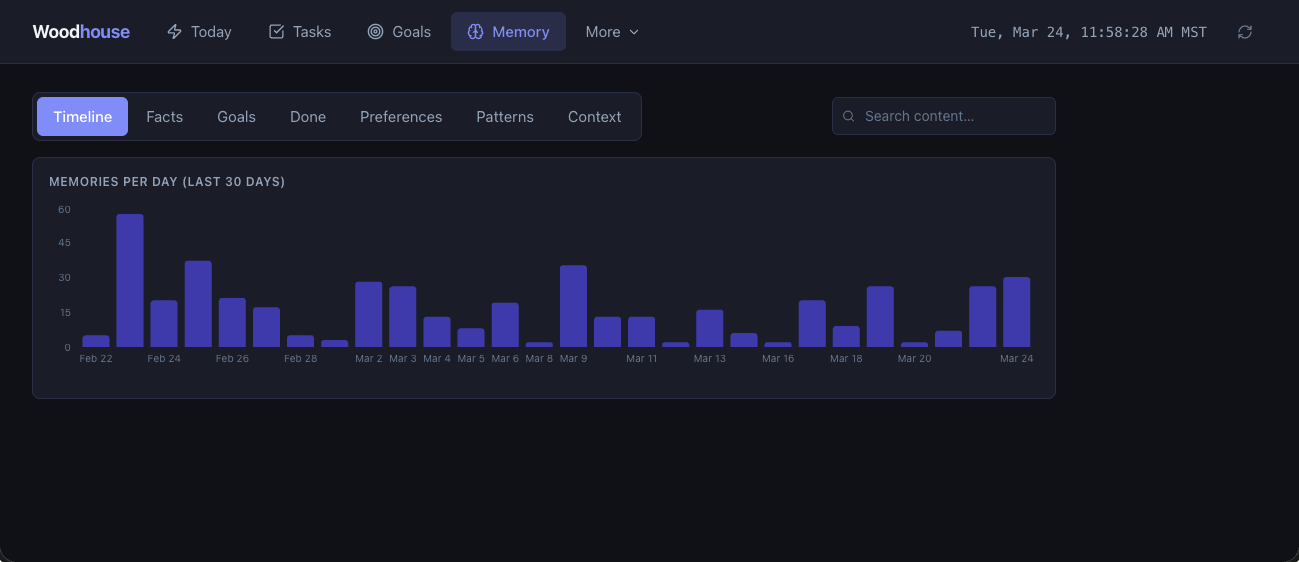Switch to the Timeline tab
The image size is (1299, 562).
[x=83, y=116]
